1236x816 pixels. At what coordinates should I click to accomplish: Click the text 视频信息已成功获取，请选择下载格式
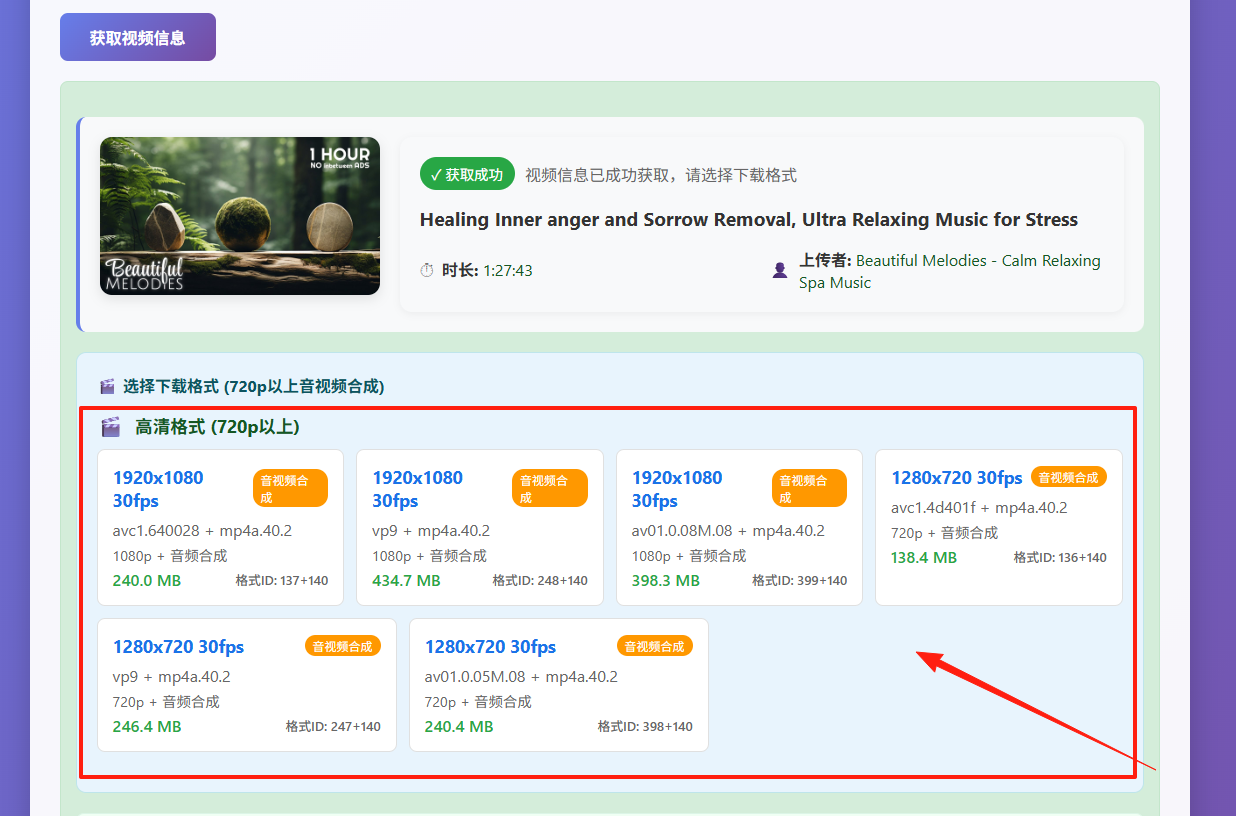click(661, 175)
